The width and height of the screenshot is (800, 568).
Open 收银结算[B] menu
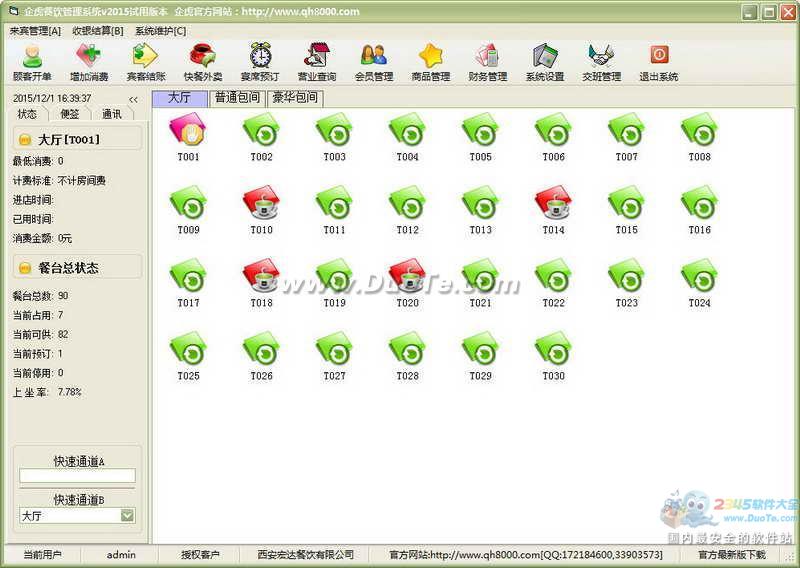pyautogui.click(x=97, y=31)
